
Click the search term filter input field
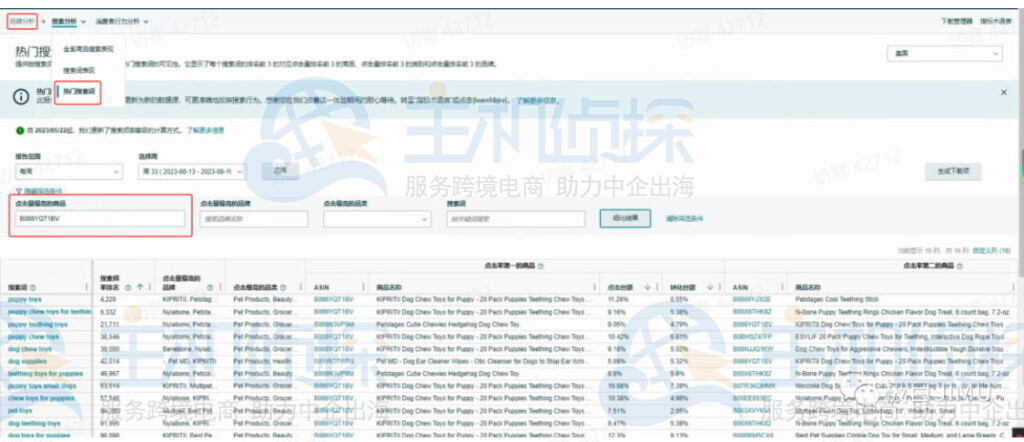[515, 219]
